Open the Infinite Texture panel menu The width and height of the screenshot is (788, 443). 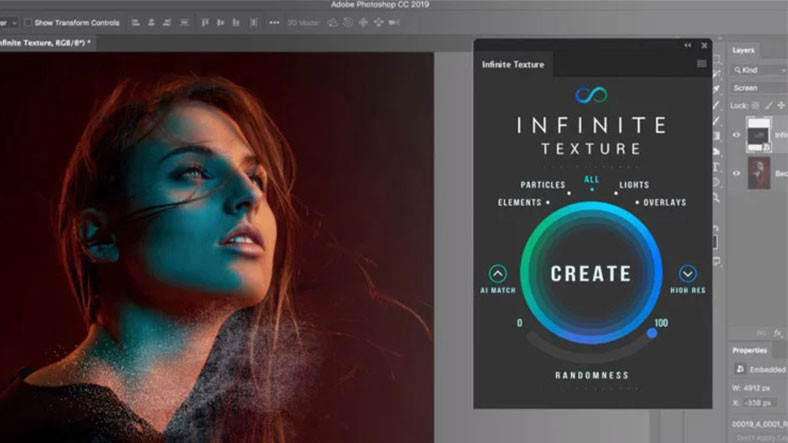702,64
